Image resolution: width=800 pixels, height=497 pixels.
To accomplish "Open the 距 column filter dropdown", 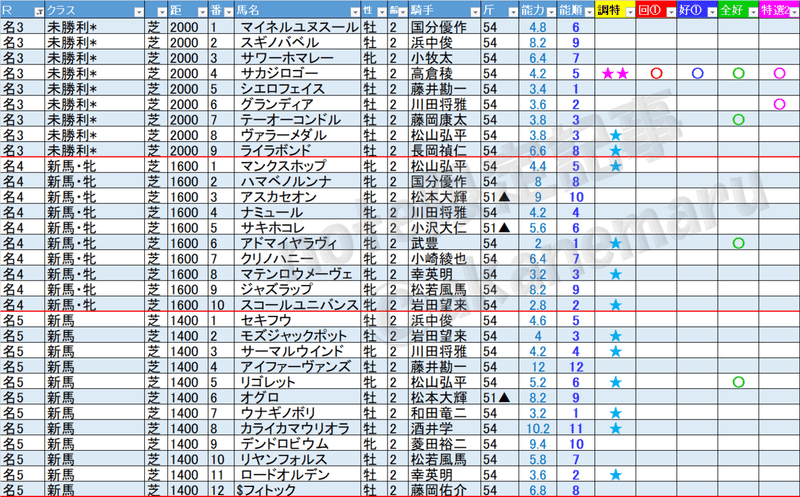I will 202,12.
